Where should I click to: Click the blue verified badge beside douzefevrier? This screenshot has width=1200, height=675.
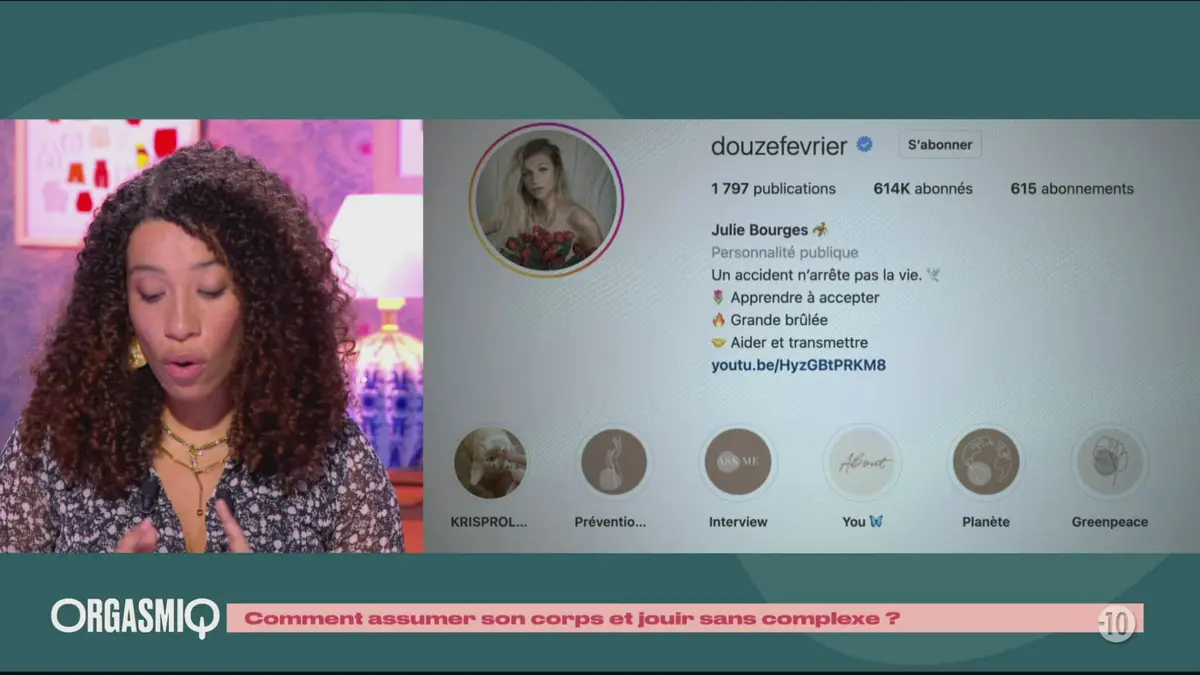[x=864, y=145]
